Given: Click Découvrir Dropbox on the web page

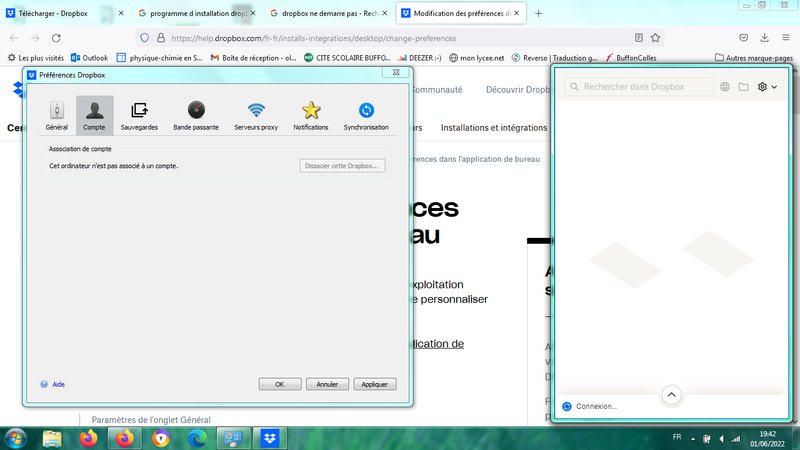Looking at the screenshot, I should 518,90.
